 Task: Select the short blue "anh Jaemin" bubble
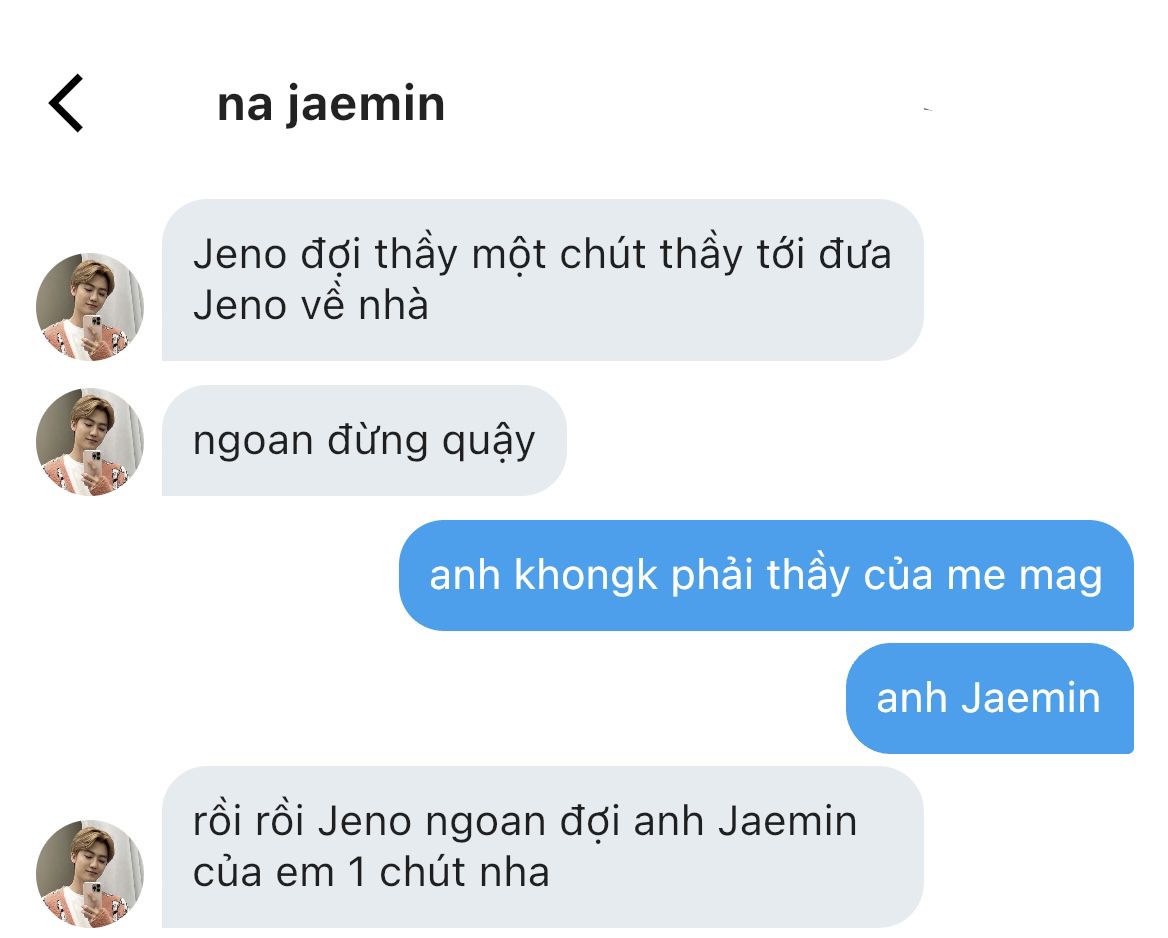click(989, 699)
